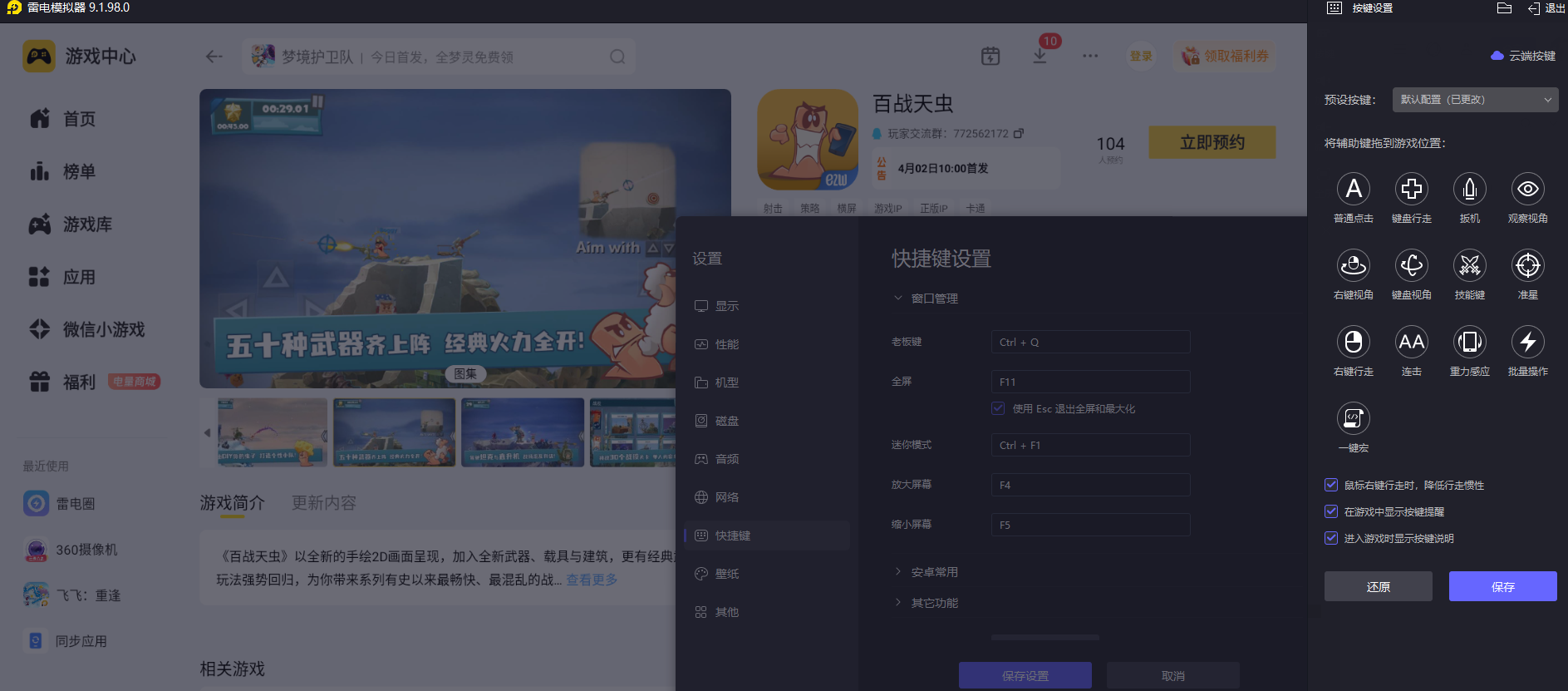Open 云端按键 cloud key configs
Screen dimensions: 1568x691
1523,56
